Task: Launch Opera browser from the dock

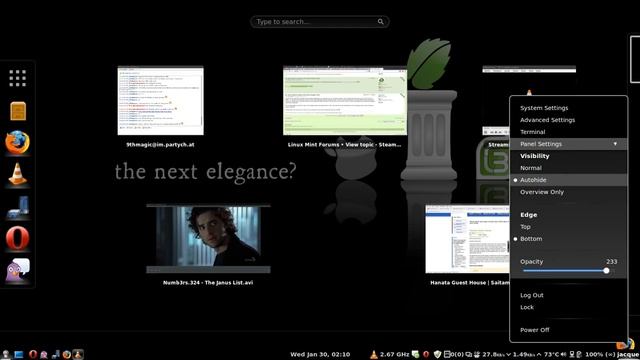Action: [18, 238]
